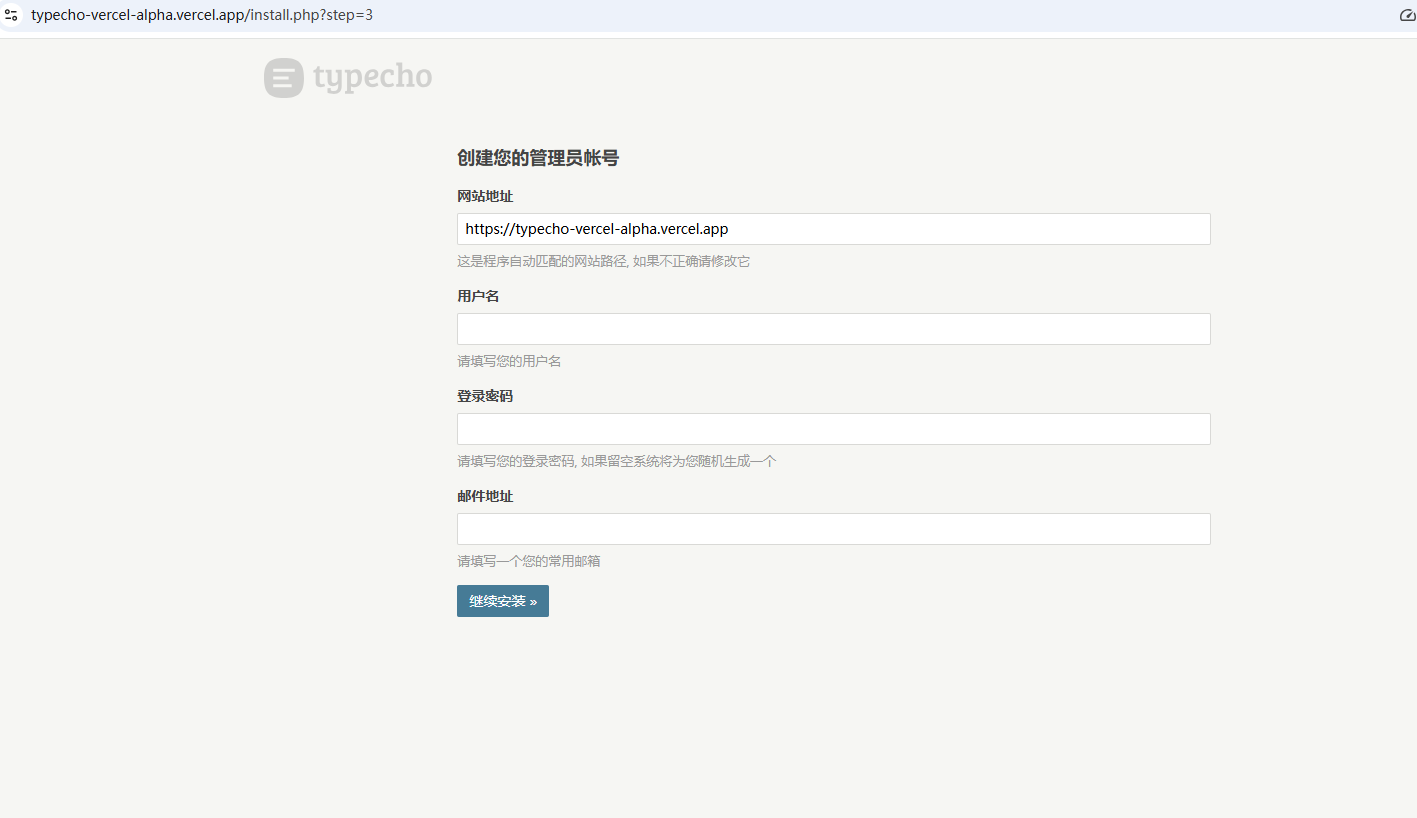Focus the 用户名 username input box
This screenshot has height=818, width=1417.
[833, 329]
